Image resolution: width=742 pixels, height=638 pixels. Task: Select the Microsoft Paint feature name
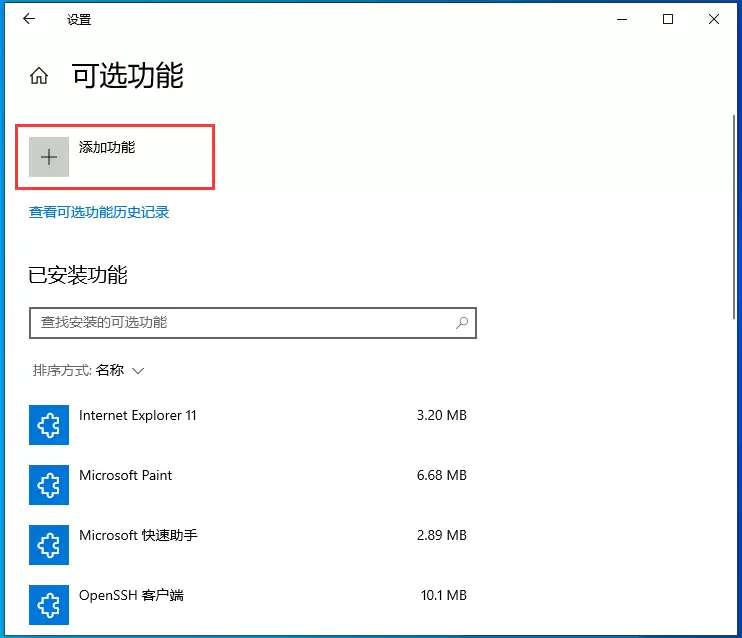pyautogui.click(x=126, y=475)
